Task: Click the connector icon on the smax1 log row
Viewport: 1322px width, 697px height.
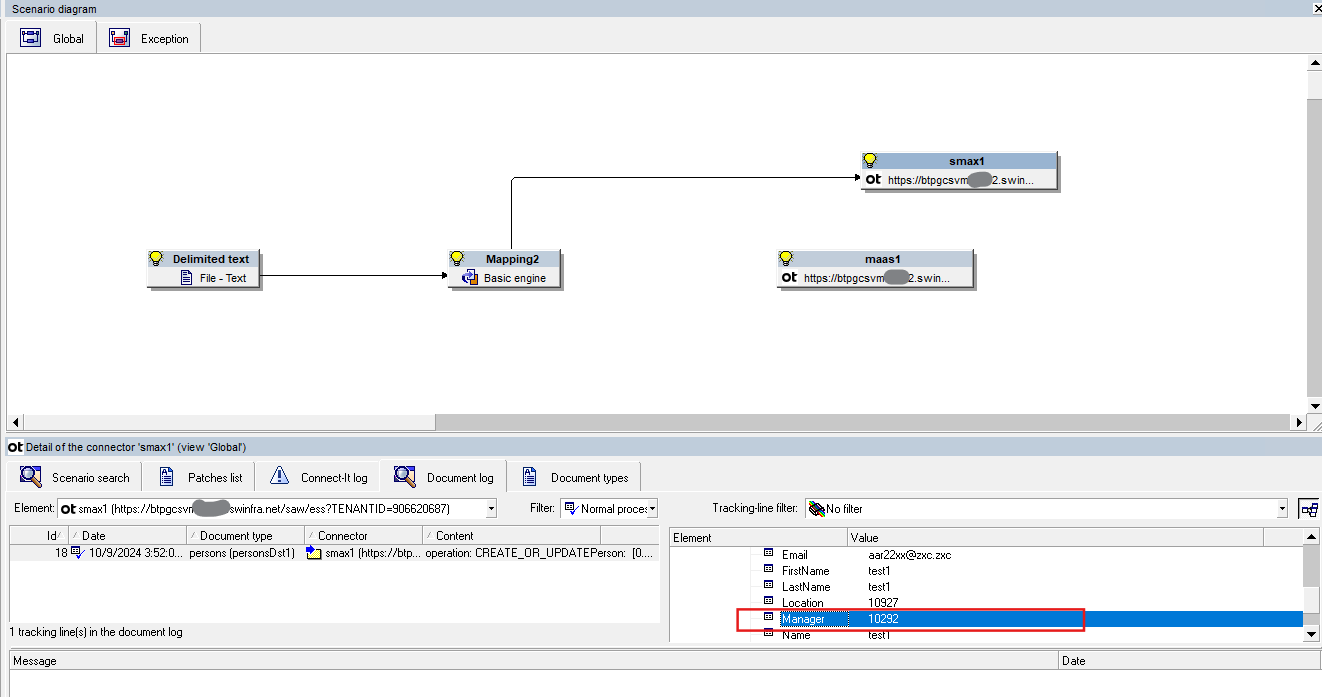Action: click(x=313, y=551)
